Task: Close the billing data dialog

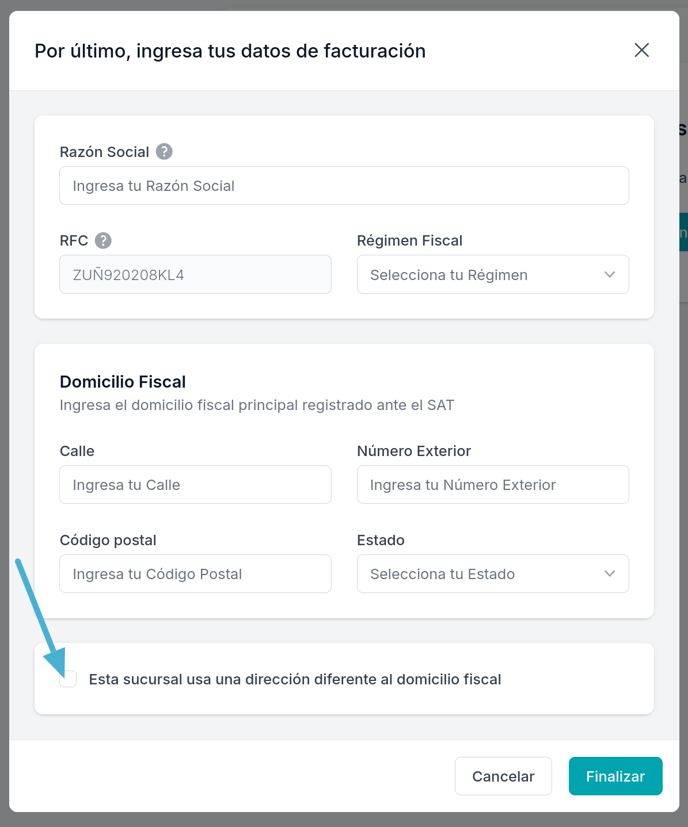Action: coord(642,50)
